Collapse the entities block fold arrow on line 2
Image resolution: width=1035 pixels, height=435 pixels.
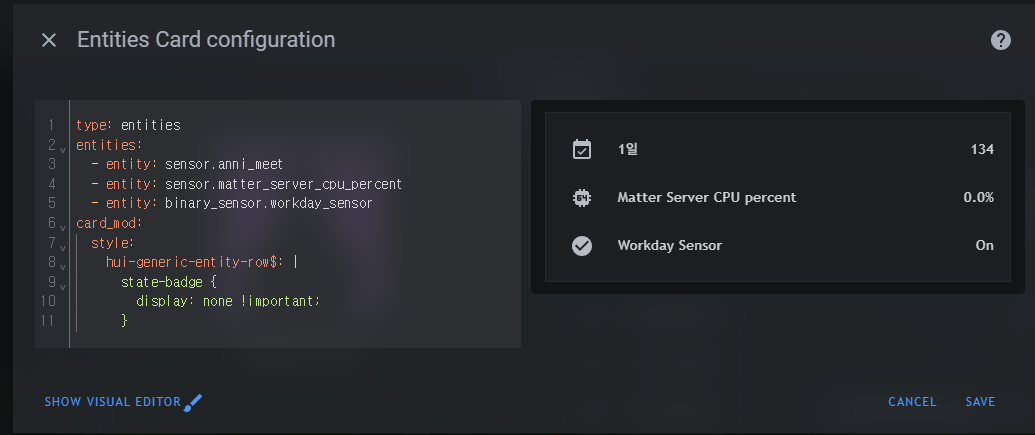[63, 150]
